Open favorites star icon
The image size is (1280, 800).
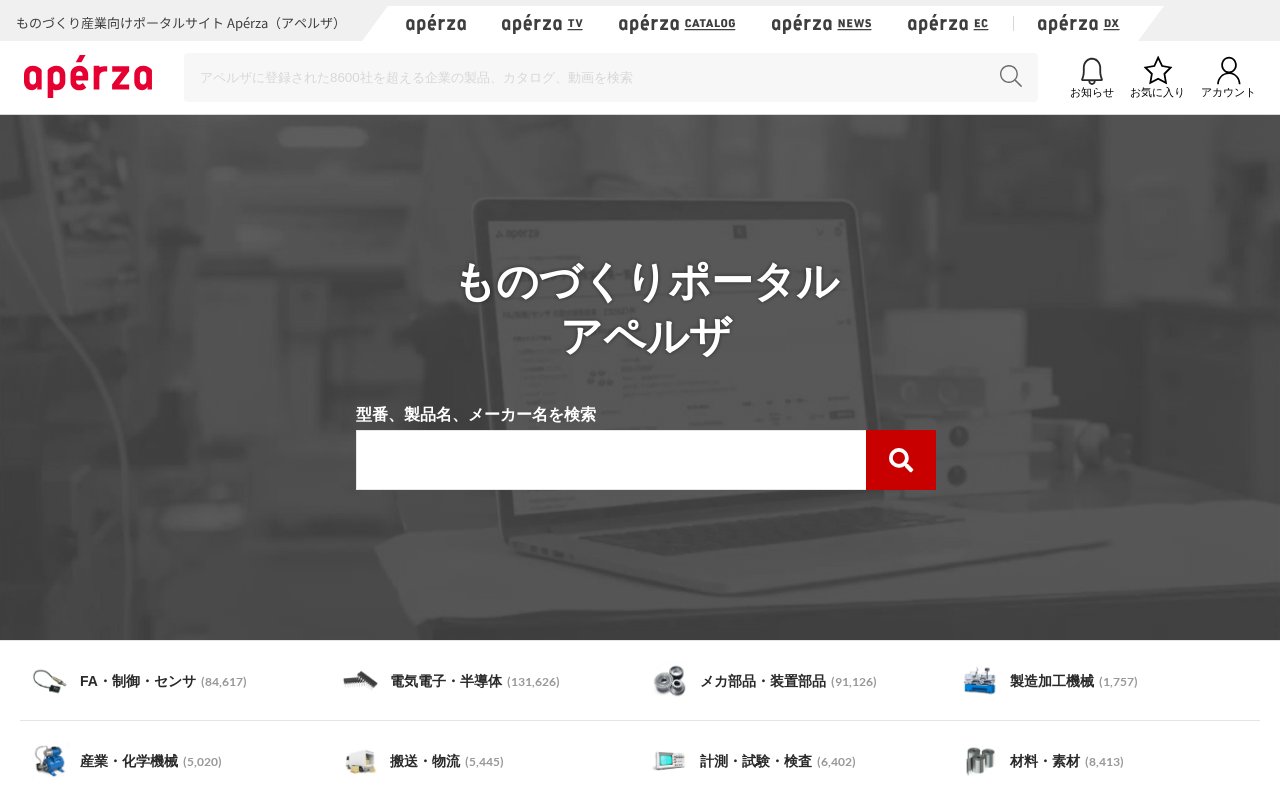[x=1158, y=70]
